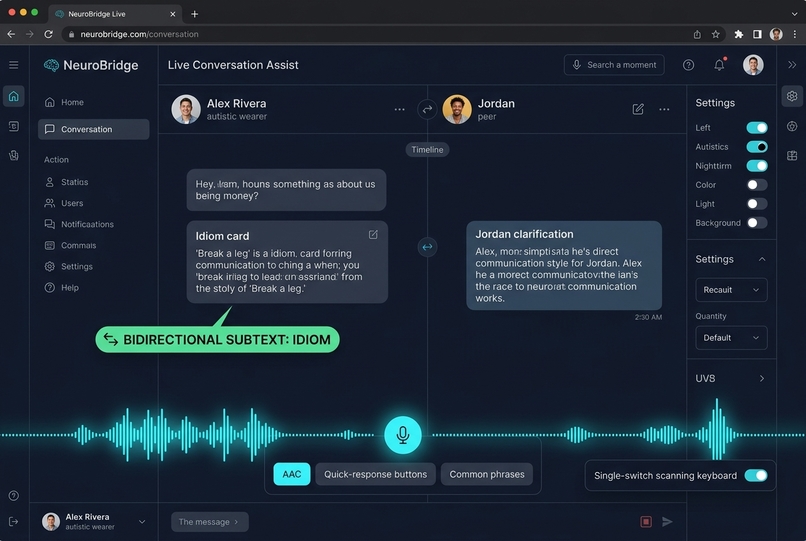
Task: Bookmark page with star icon
Action: 716,34
